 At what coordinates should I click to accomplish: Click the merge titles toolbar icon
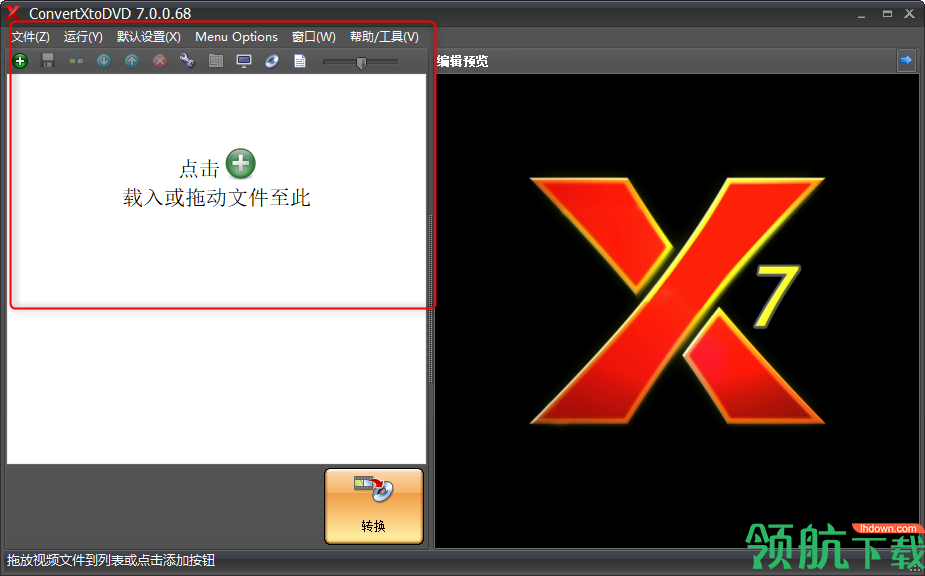76,61
